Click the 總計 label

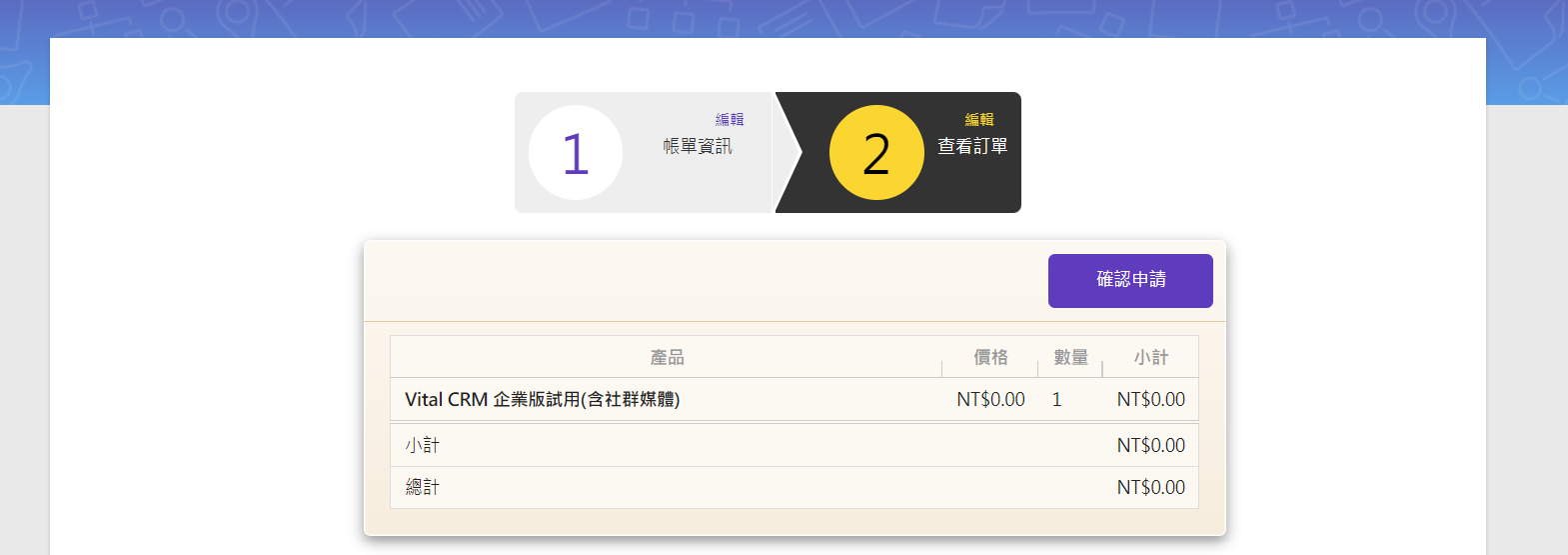point(422,488)
